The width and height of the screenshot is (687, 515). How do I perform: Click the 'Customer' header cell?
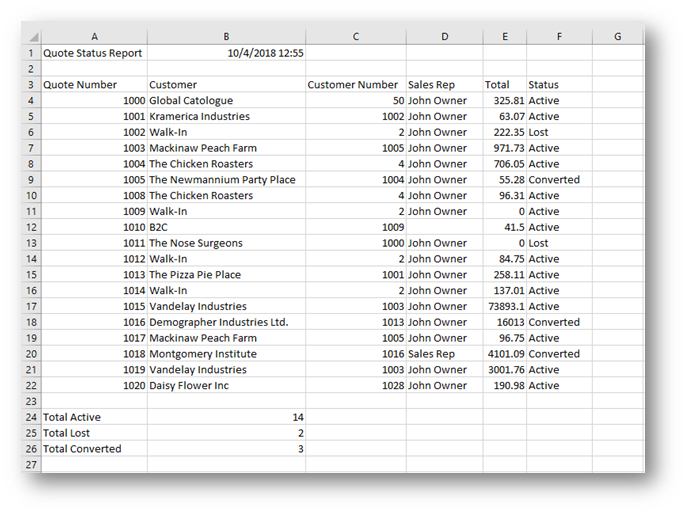(x=226, y=85)
